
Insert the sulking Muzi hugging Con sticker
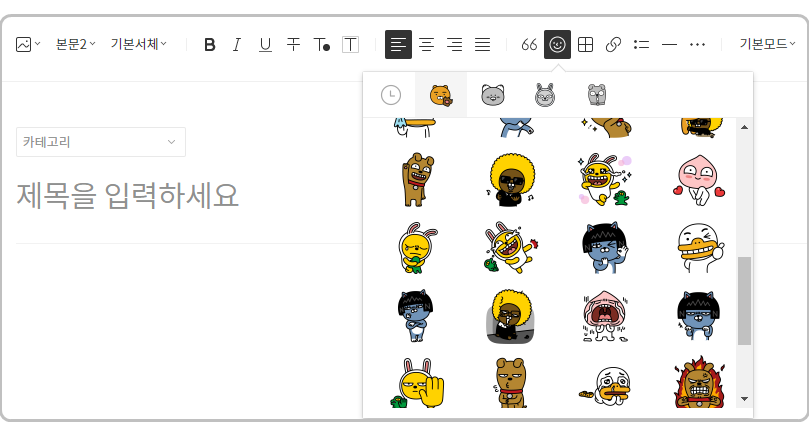pyautogui.click(x=417, y=248)
